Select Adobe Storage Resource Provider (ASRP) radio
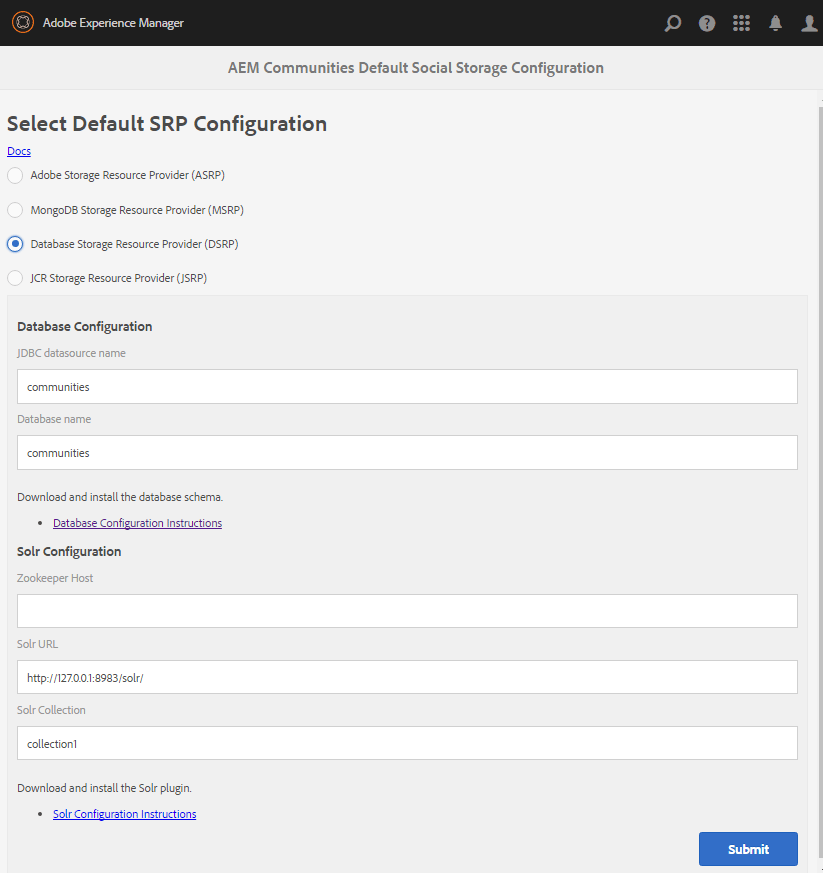This screenshot has width=823, height=873. (x=15, y=176)
